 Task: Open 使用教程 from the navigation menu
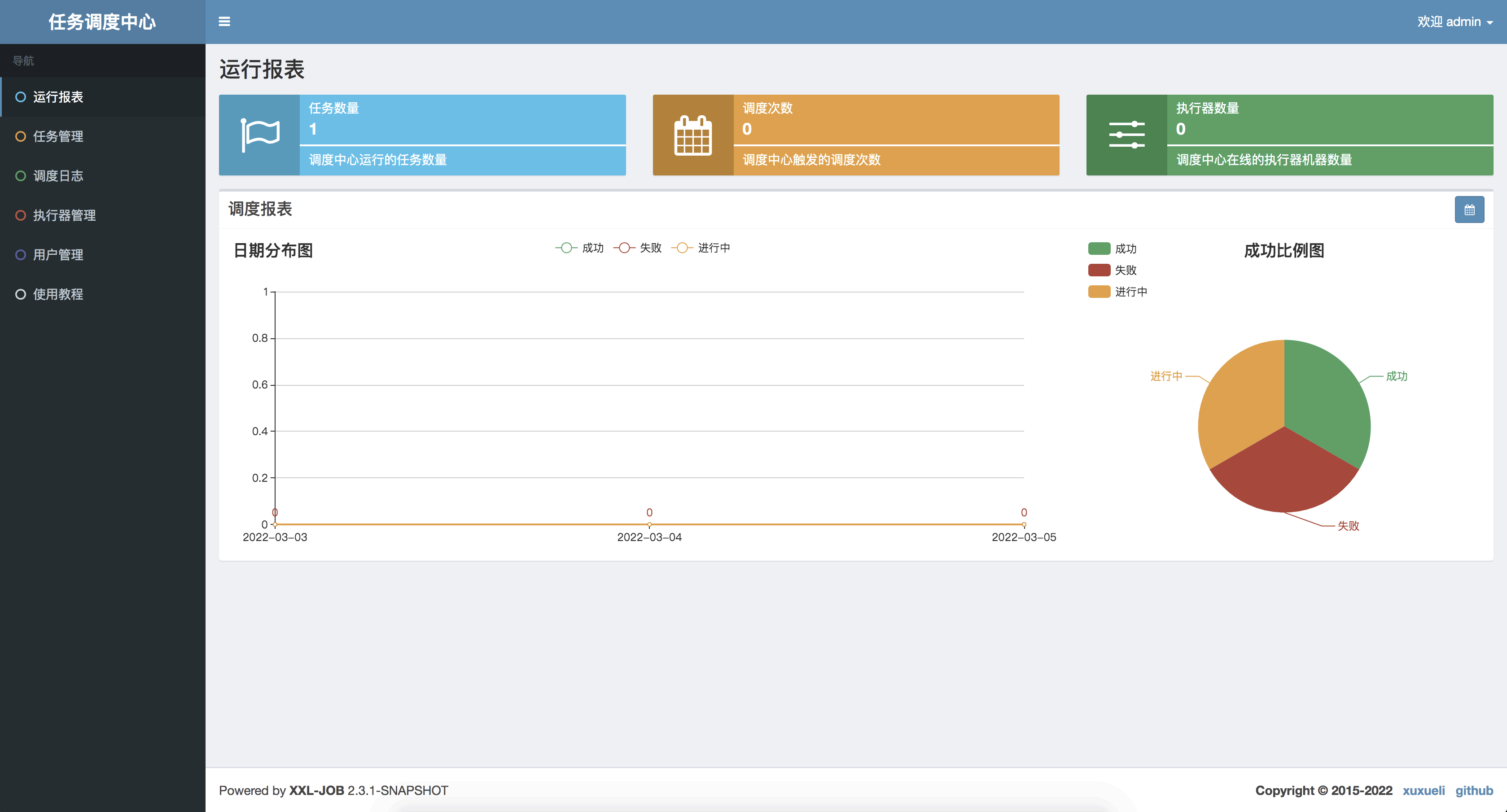tap(58, 294)
